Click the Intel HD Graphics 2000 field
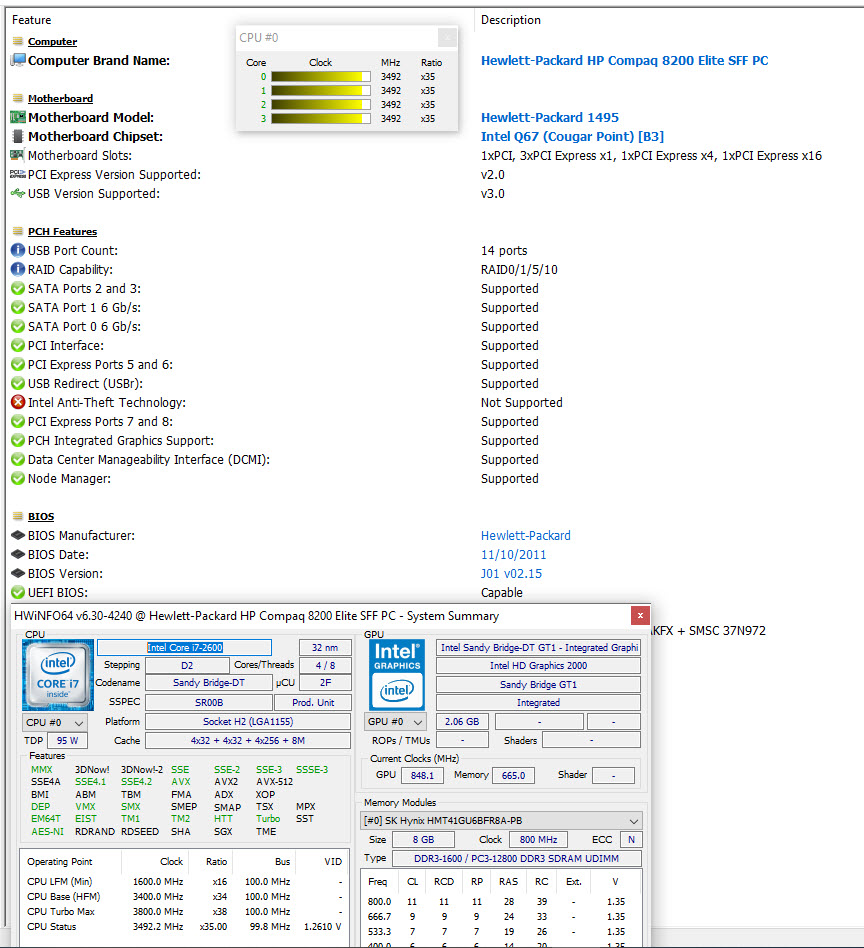The image size is (864, 948). coord(538,666)
